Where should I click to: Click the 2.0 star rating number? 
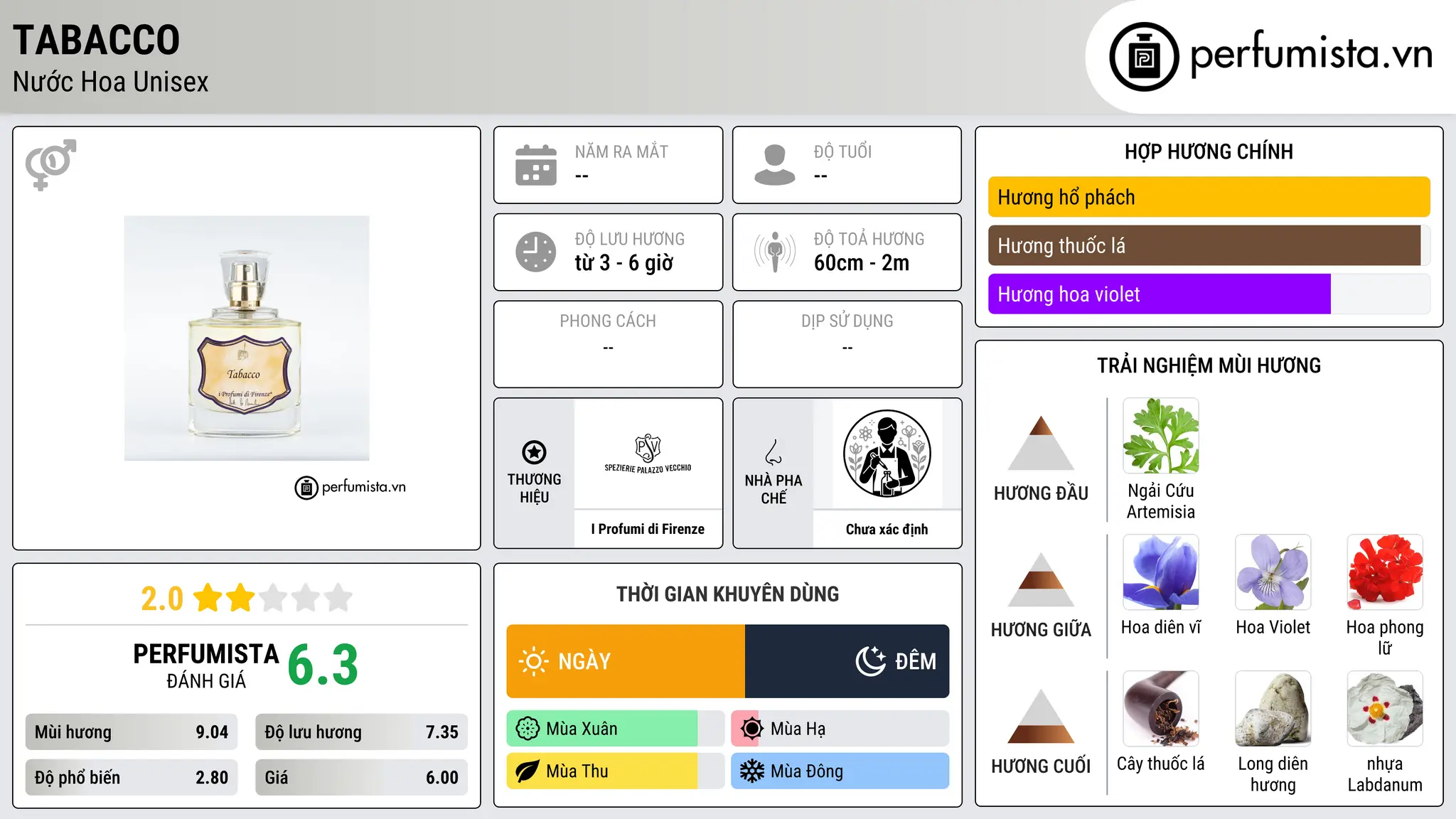pos(162,599)
